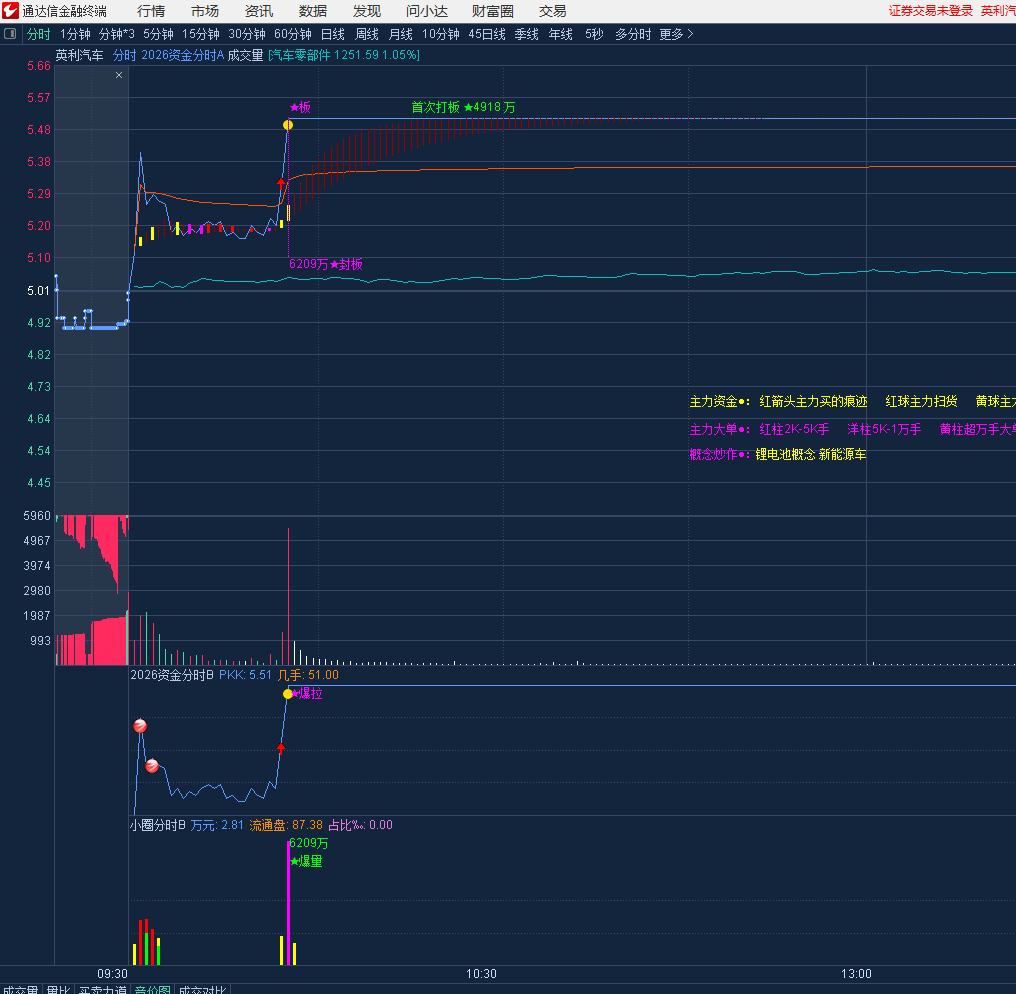Switch to the 竞价图 bottom tab
The image size is (1016, 994).
[152, 988]
